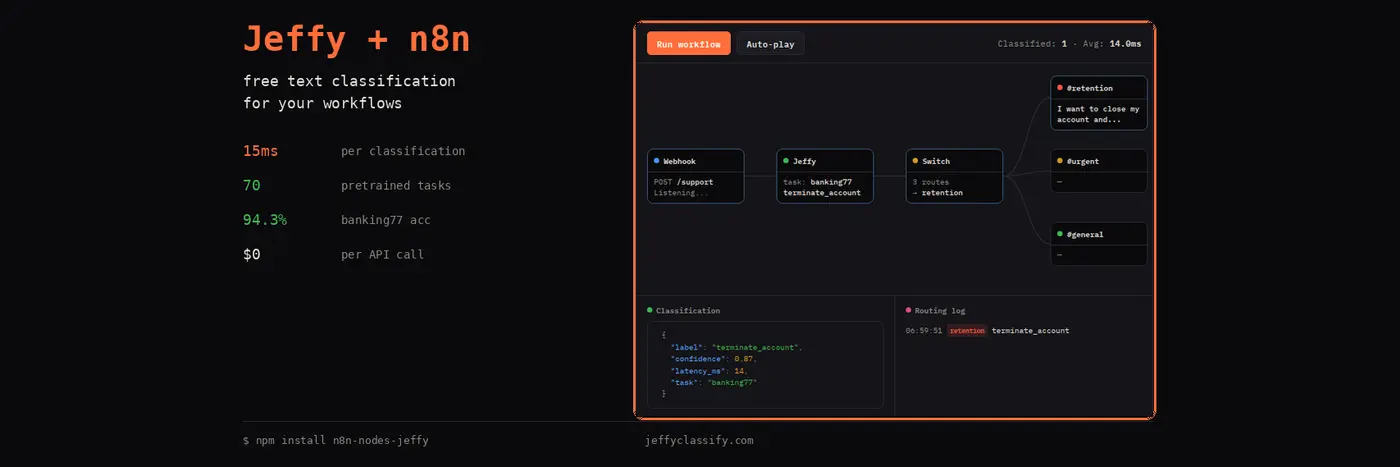The image size is (1400, 467).
Task: Open the #urgent route node
Action: (1098, 171)
